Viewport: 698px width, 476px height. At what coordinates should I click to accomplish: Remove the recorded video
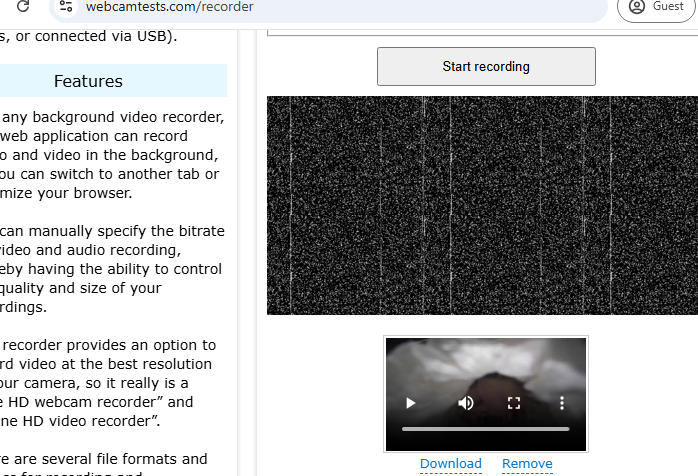(x=527, y=464)
